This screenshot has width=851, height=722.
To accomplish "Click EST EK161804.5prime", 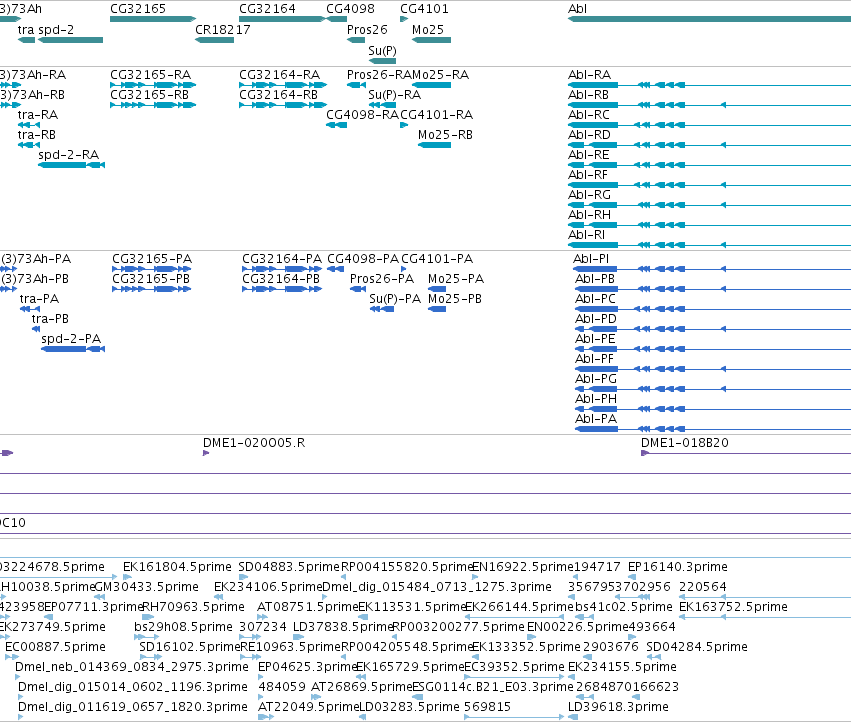I will coord(177,567).
